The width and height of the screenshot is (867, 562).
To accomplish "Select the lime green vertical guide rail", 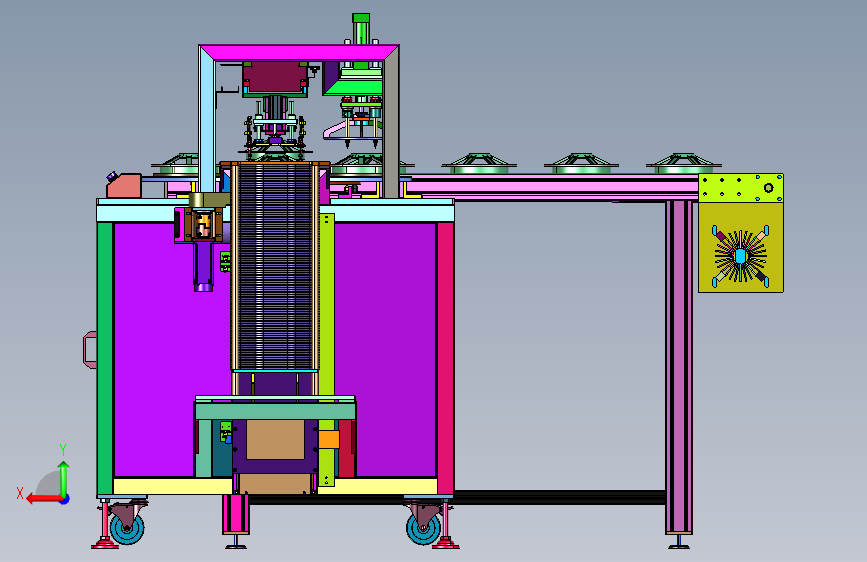I will tap(327, 350).
